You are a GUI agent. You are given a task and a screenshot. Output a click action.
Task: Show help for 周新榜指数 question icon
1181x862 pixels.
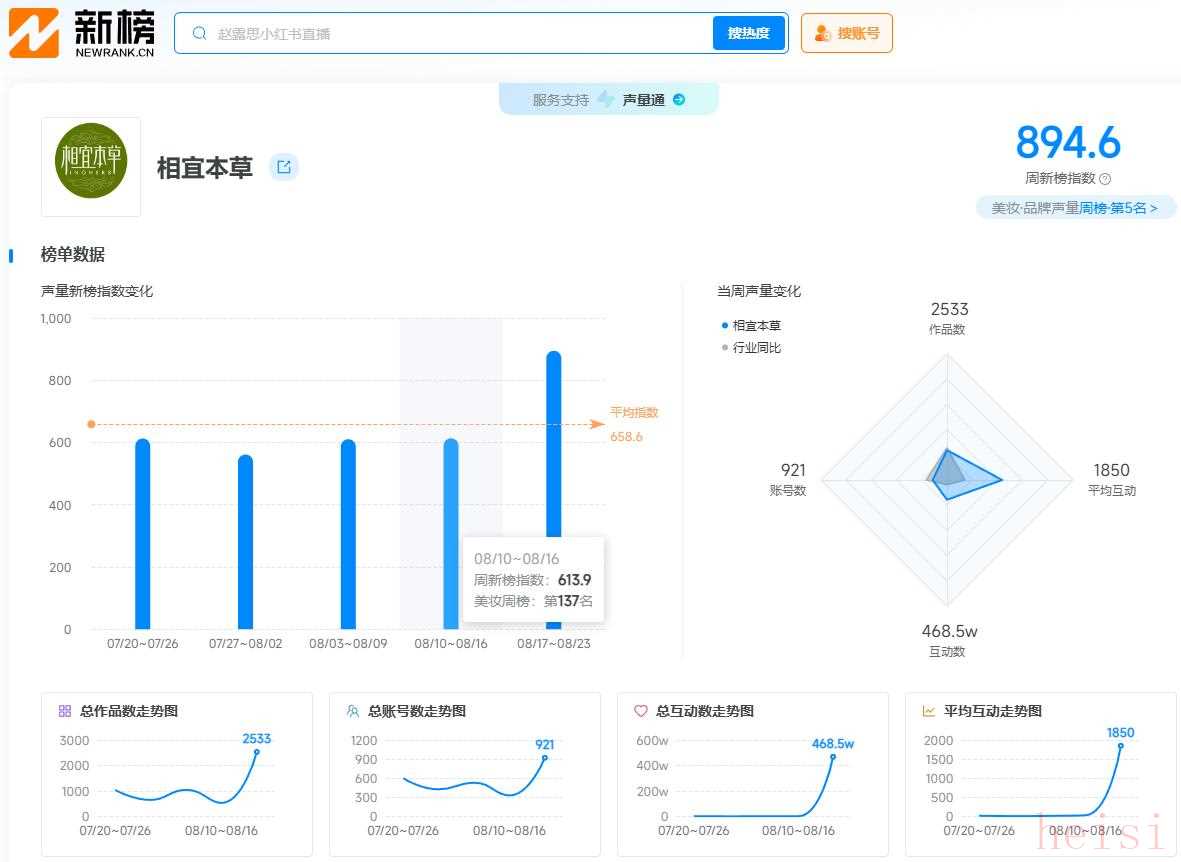(x=1105, y=179)
